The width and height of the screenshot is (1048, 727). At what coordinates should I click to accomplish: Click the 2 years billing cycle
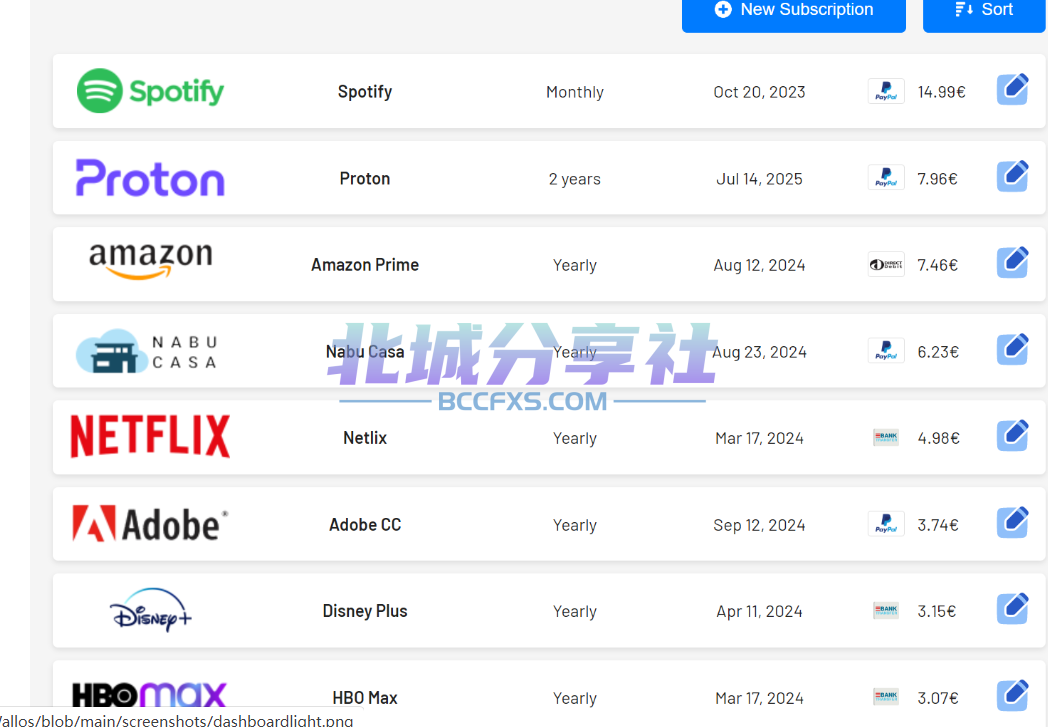(575, 178)
